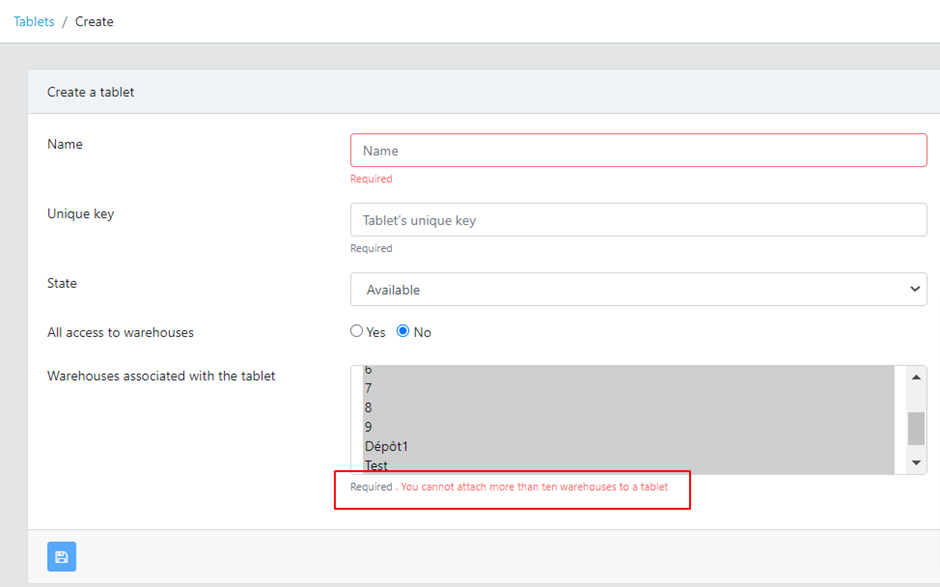Open the State dropdown showing Available
The height and width of the screenshot is (587, 940).
(638, 290)
